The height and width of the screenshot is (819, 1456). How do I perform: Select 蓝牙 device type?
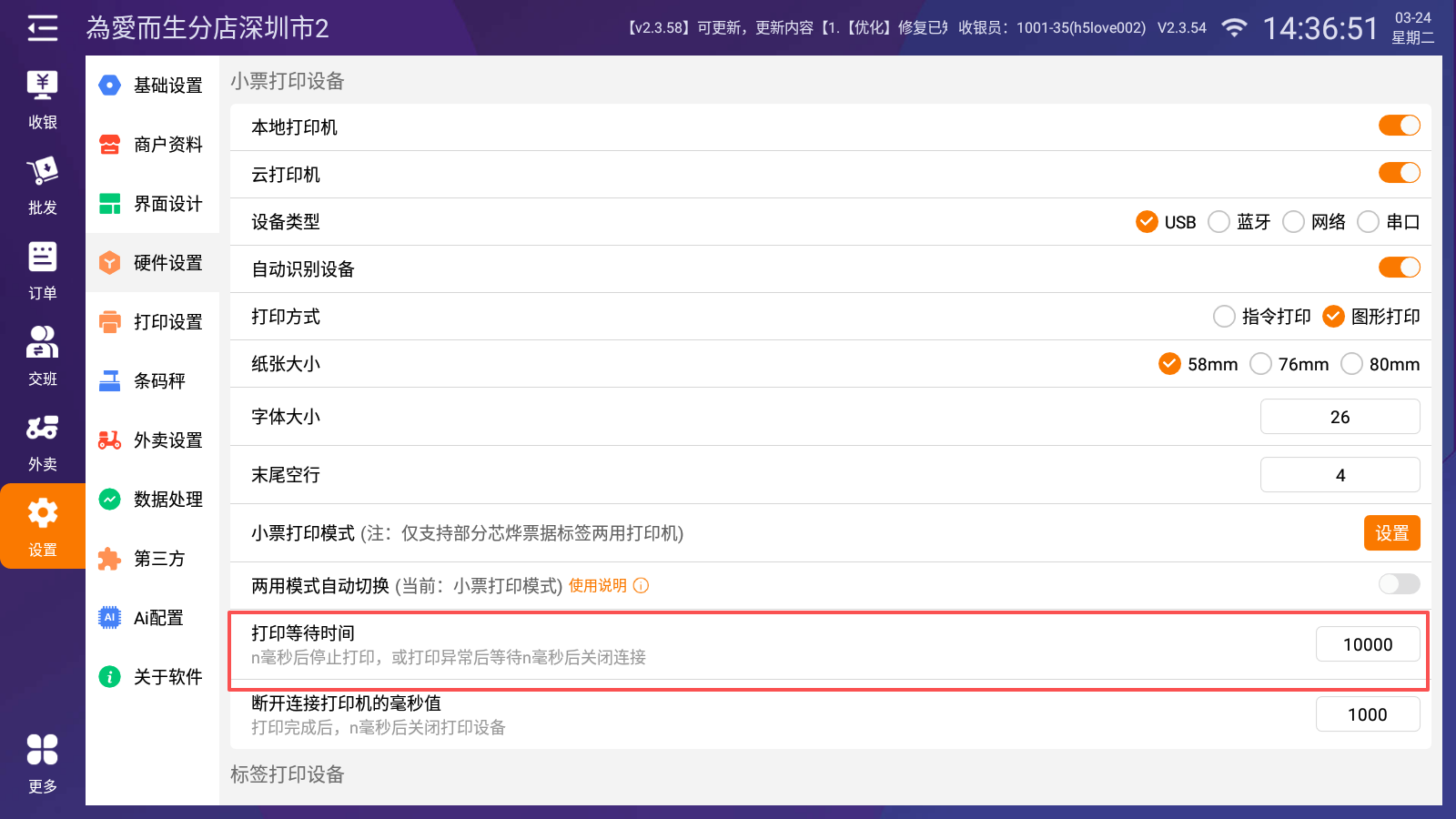coord(1219,222)
